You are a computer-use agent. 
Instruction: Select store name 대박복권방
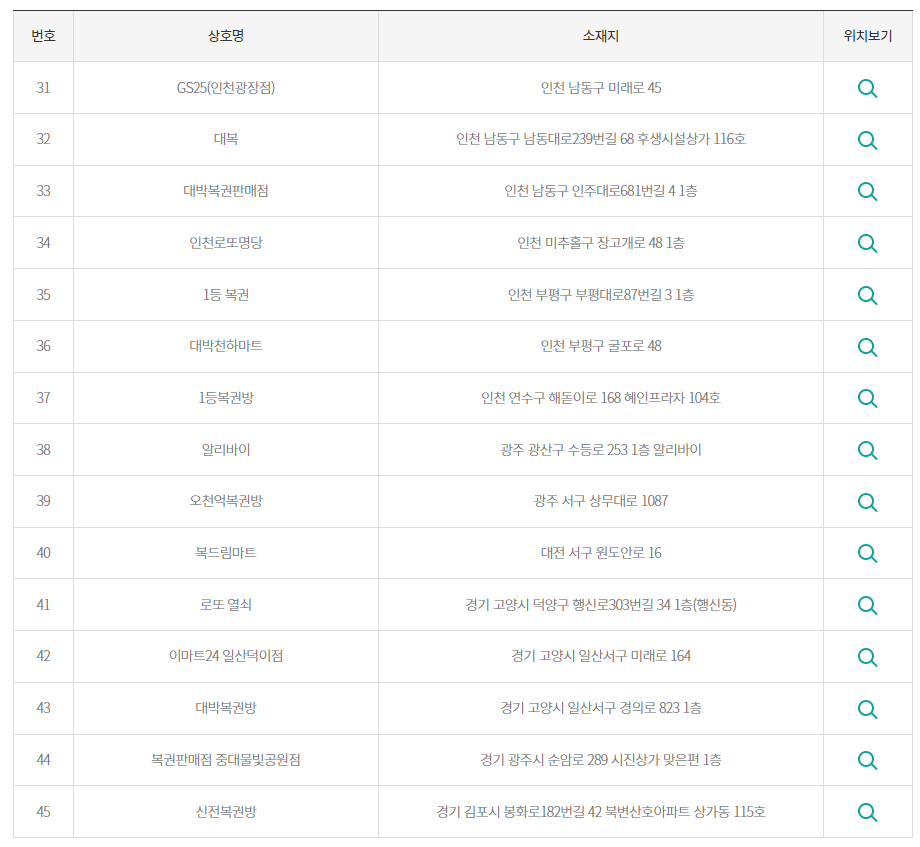coord(226,707)
